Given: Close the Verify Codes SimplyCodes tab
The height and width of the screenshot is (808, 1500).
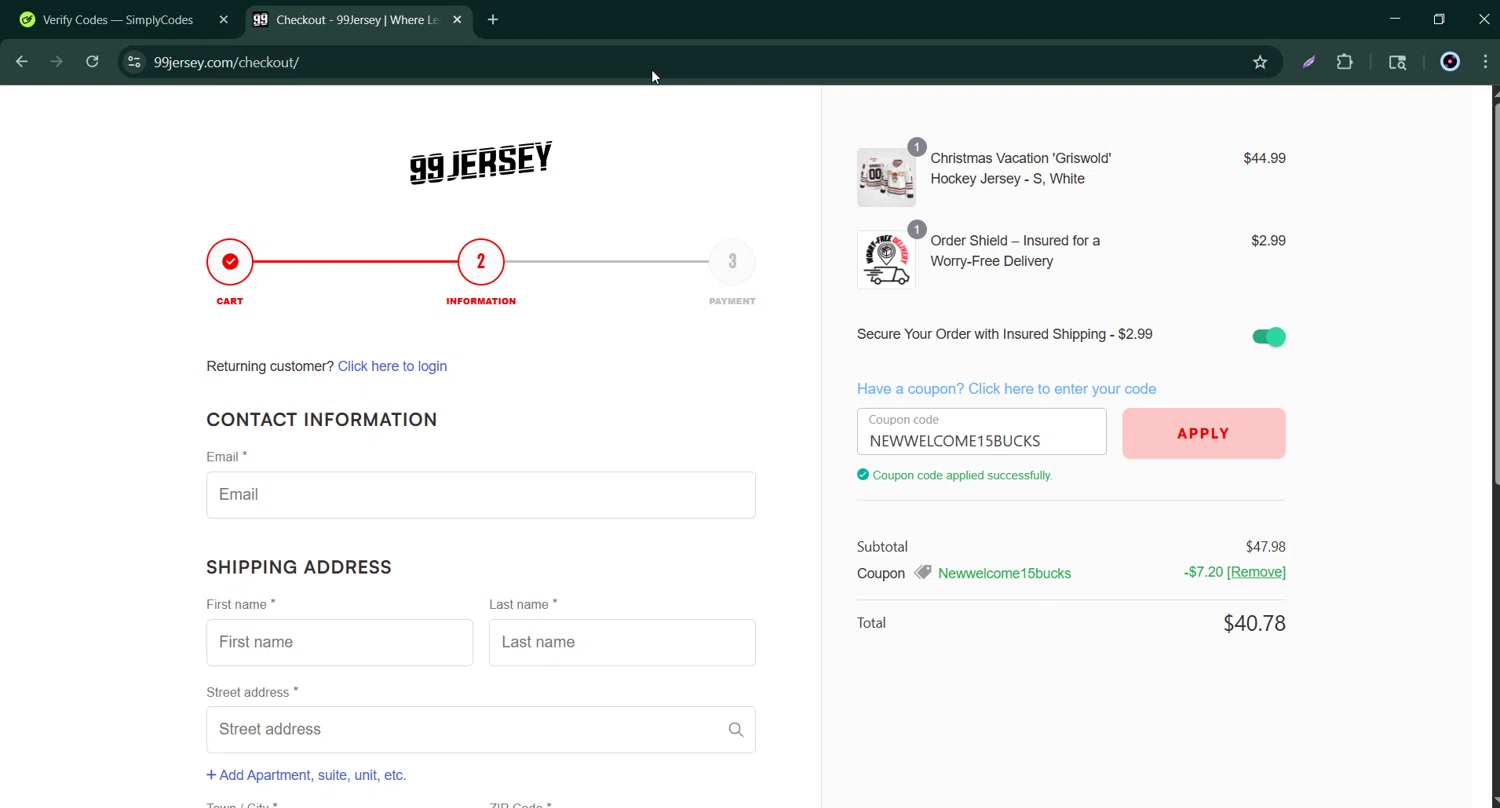Looking at the screenshot, I should point(223,20).
